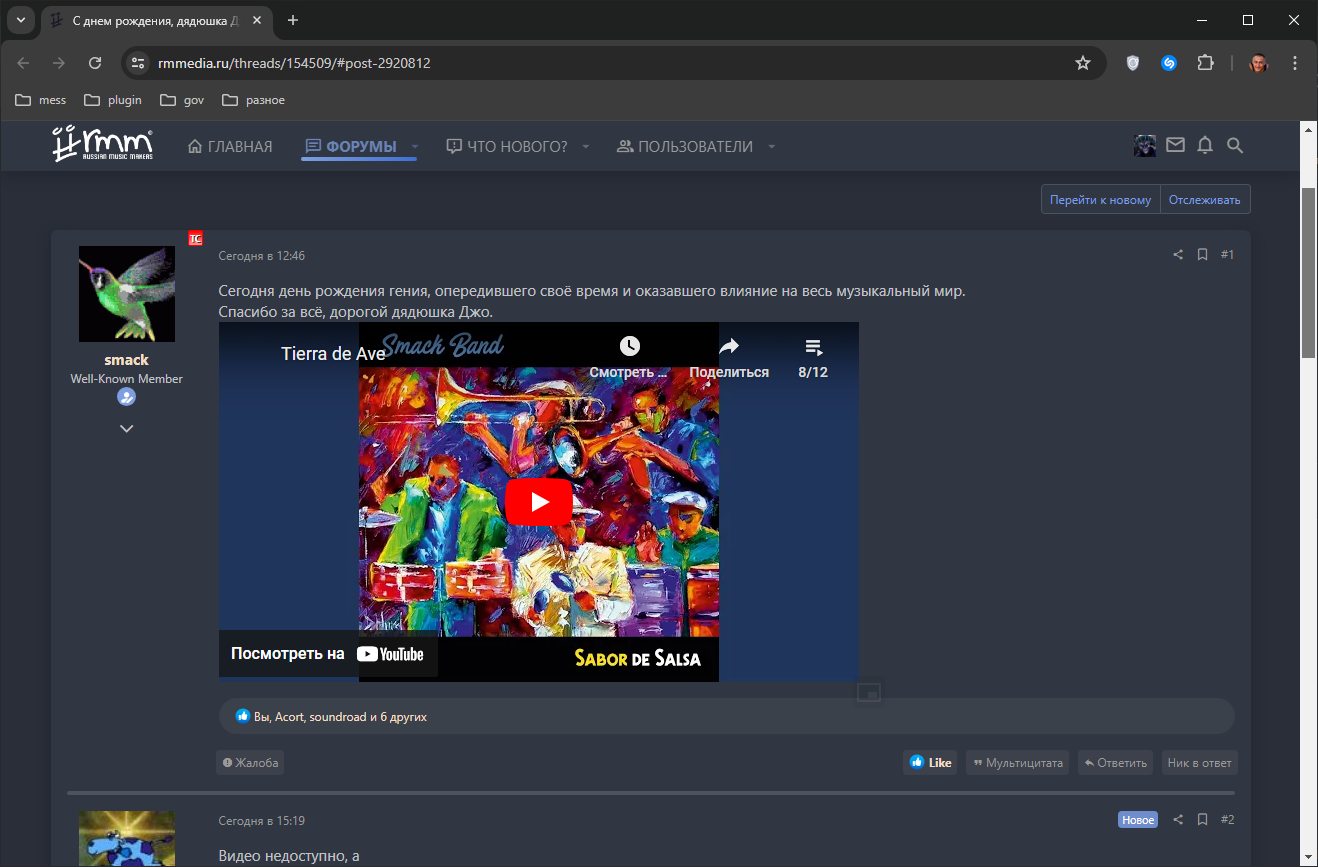Open smack's username profile link
This screenshot has width=1318, height=867.
(127, 360)
